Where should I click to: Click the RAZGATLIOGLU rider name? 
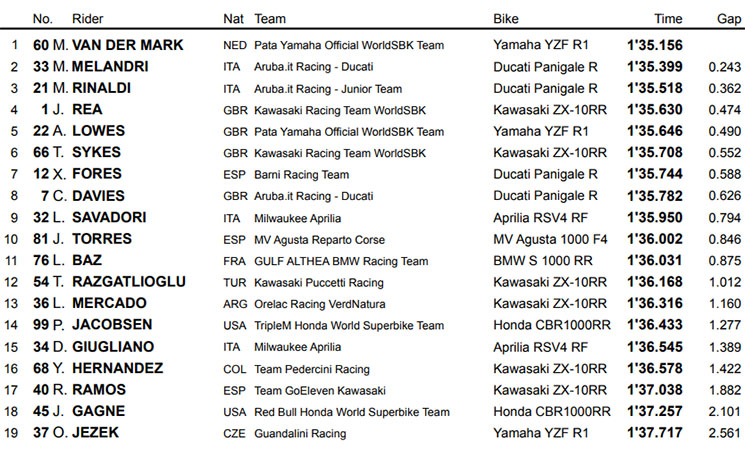tap(129, 282)
